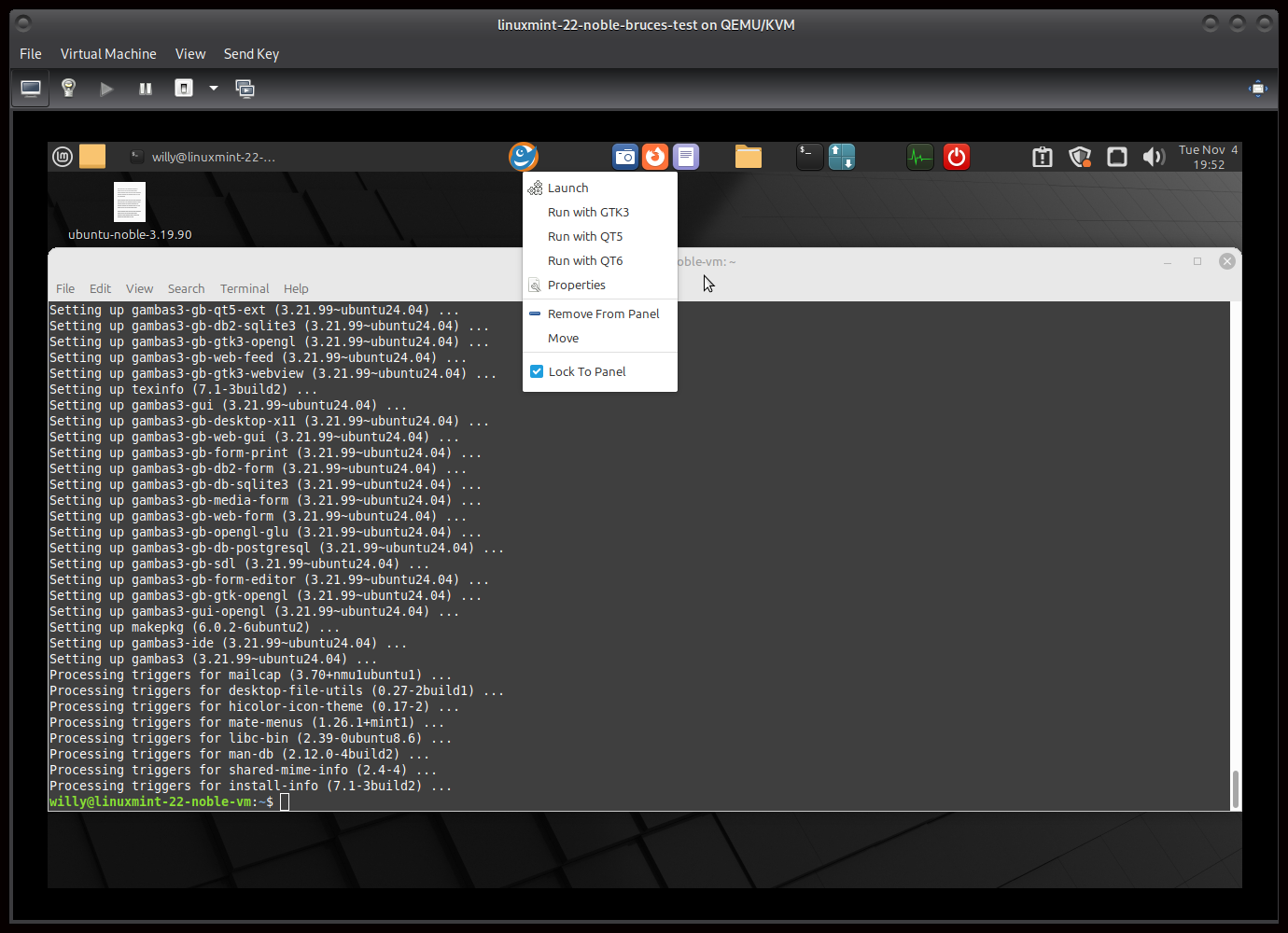1288x933 pixels.
Task: Click the Tue Nov 4 clock applet
Action: tap(1208, 157)
